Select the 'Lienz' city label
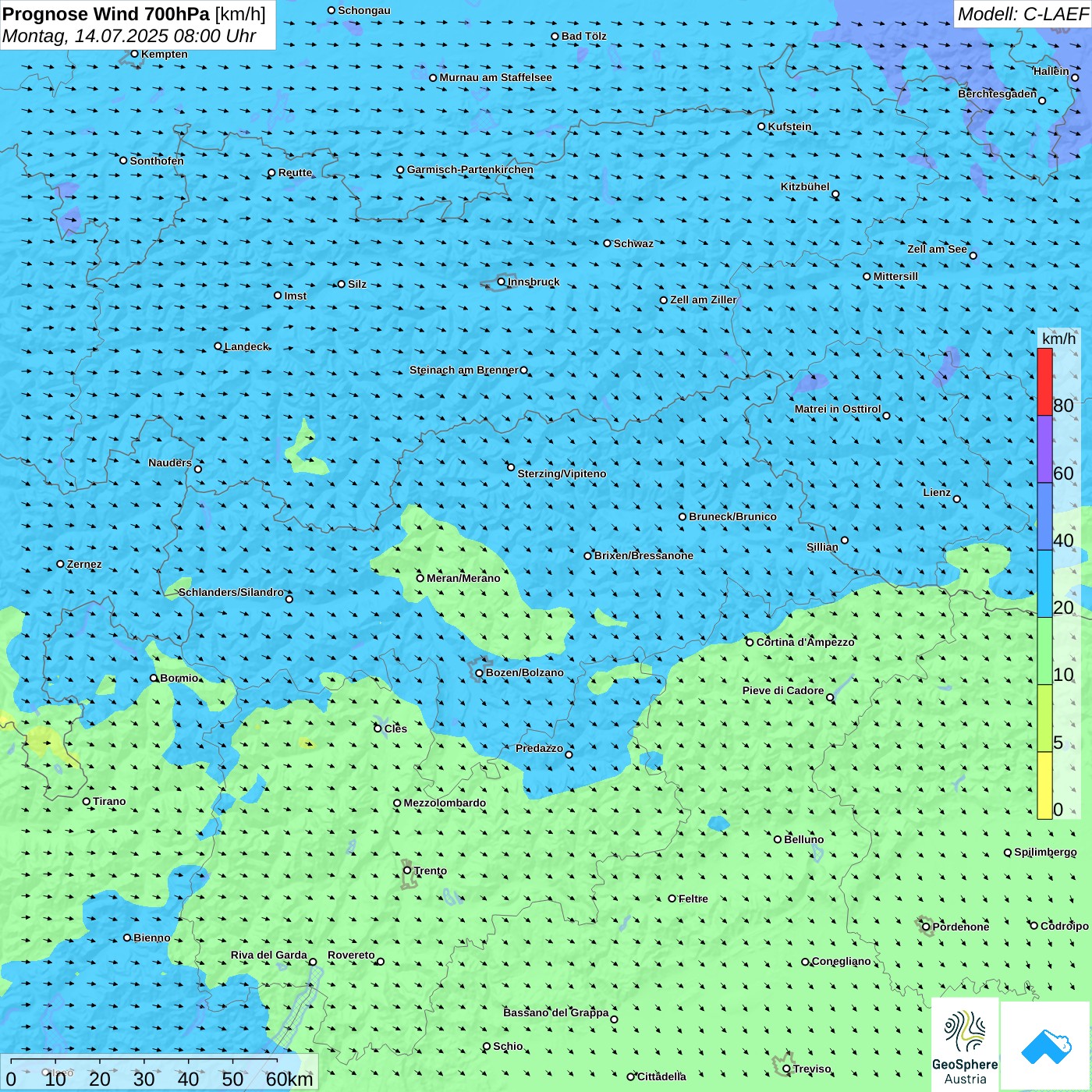The width and height of the screenshot is (1092, 1092). click(937, 492)
